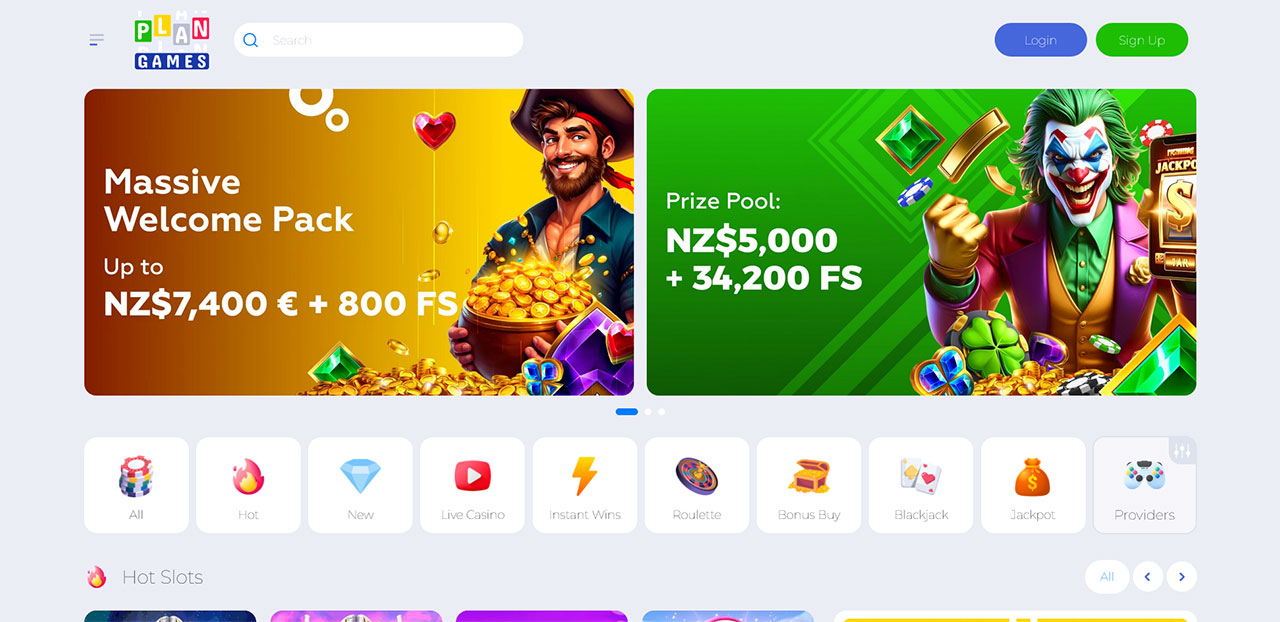Switch to third carousel slide dot
This screenshot has height=622, width=1280.
pos(661,411)
